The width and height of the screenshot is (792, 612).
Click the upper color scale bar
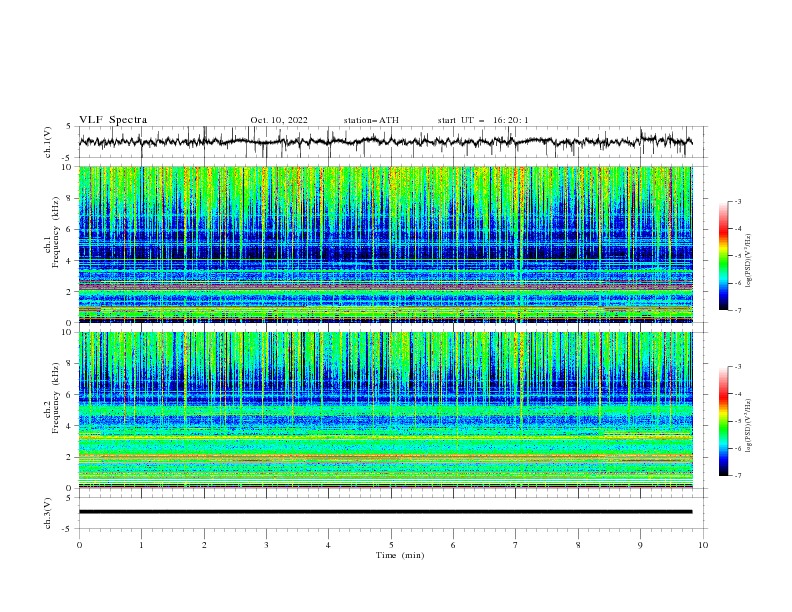(x=723, y=256)
